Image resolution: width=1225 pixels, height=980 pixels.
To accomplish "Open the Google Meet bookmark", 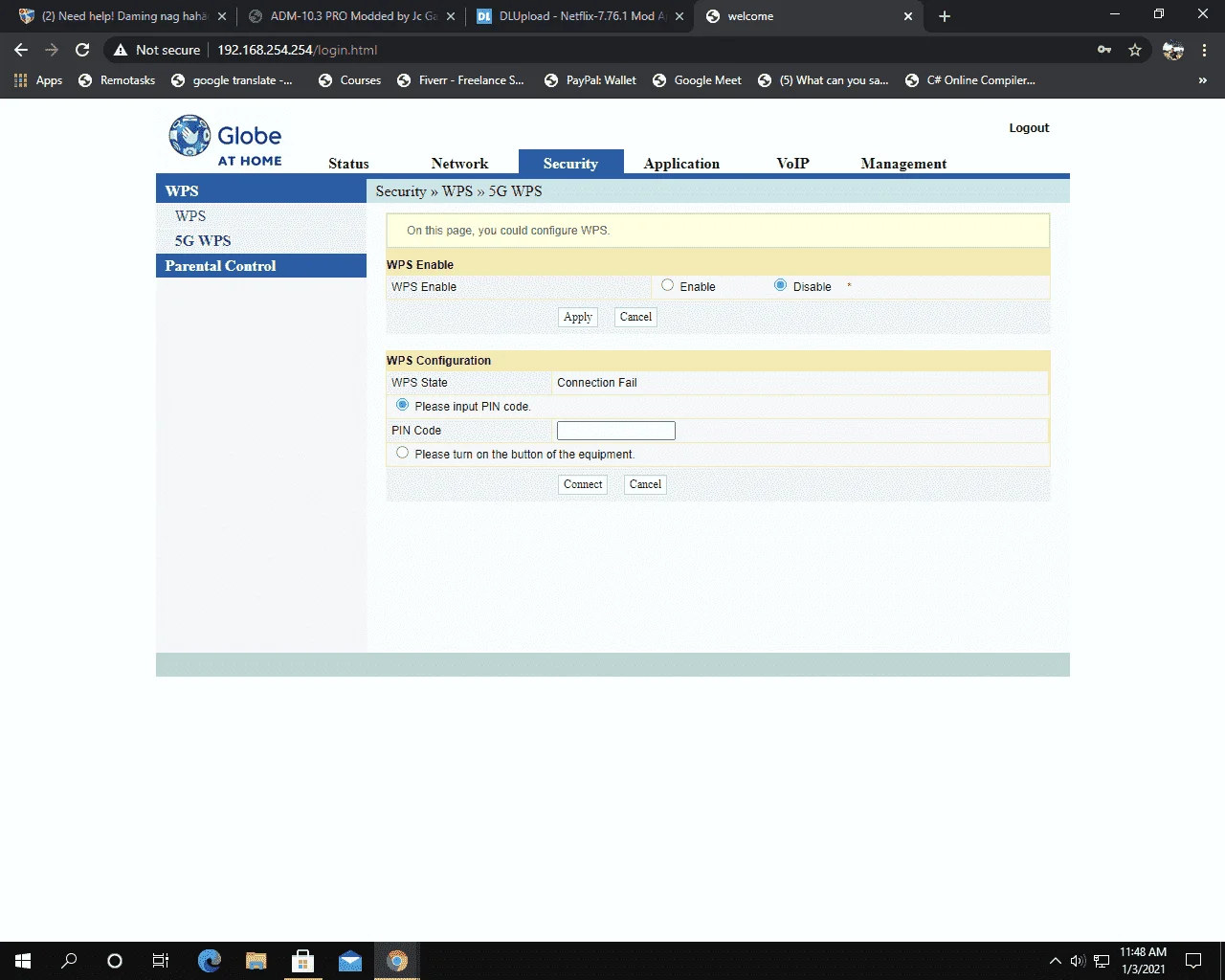I will [x=697, y=80].
